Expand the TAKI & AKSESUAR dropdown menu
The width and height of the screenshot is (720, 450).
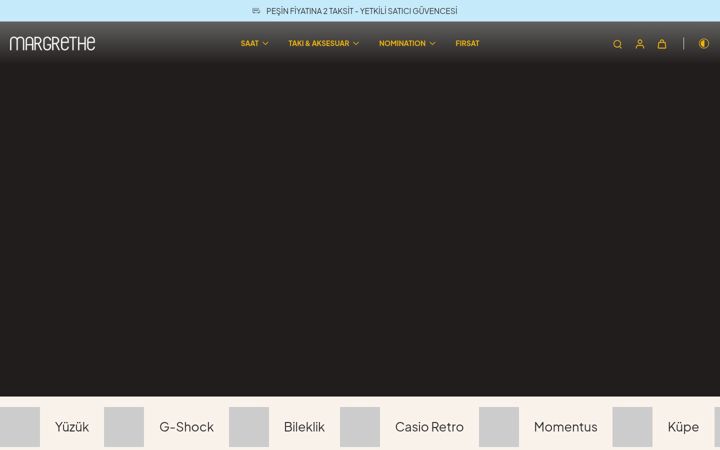[323, 43]
